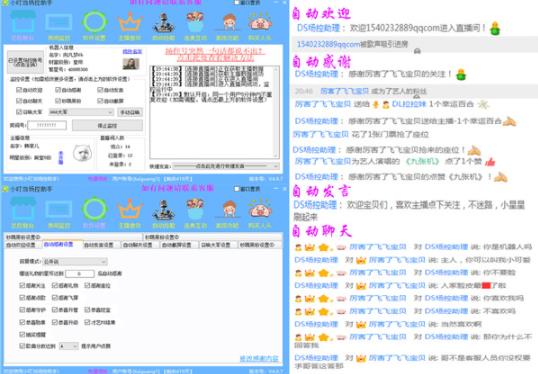Open the flower-bucket icon in top window toolbar
This screenshot has height=374, width=538.
(x=195, y=22)
